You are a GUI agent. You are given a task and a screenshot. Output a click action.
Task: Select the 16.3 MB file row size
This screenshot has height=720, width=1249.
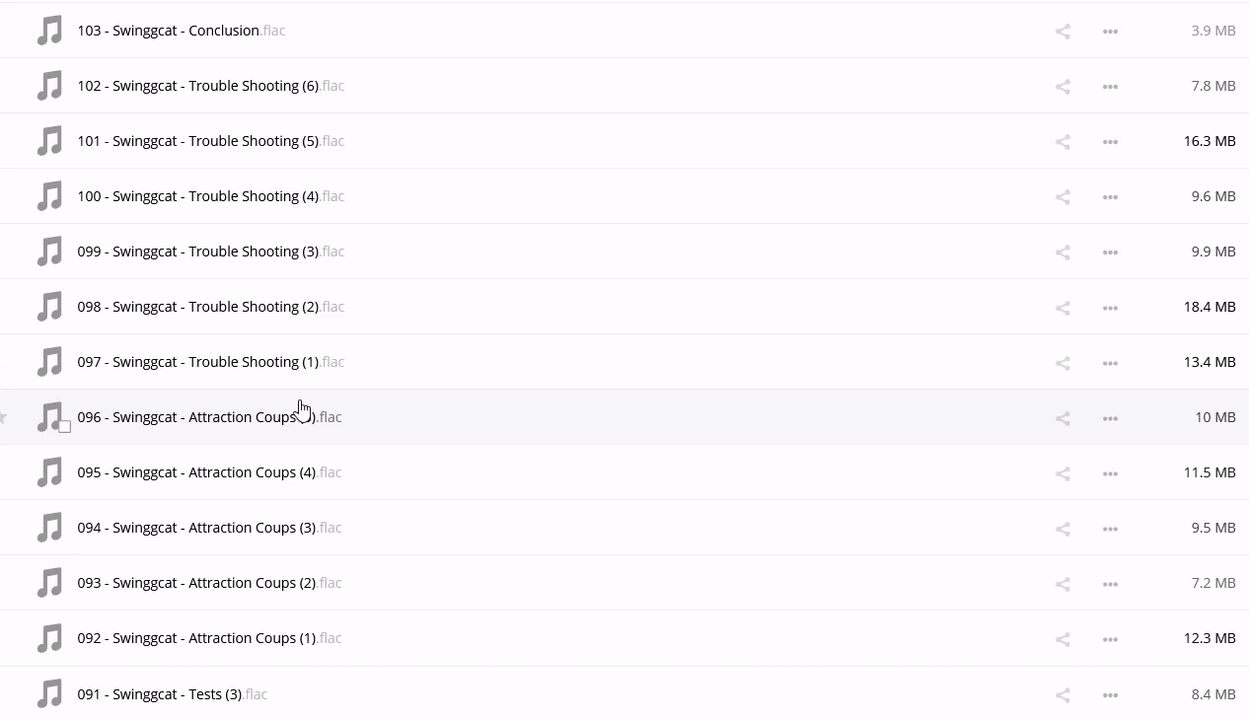click(x=1209, y=141)
